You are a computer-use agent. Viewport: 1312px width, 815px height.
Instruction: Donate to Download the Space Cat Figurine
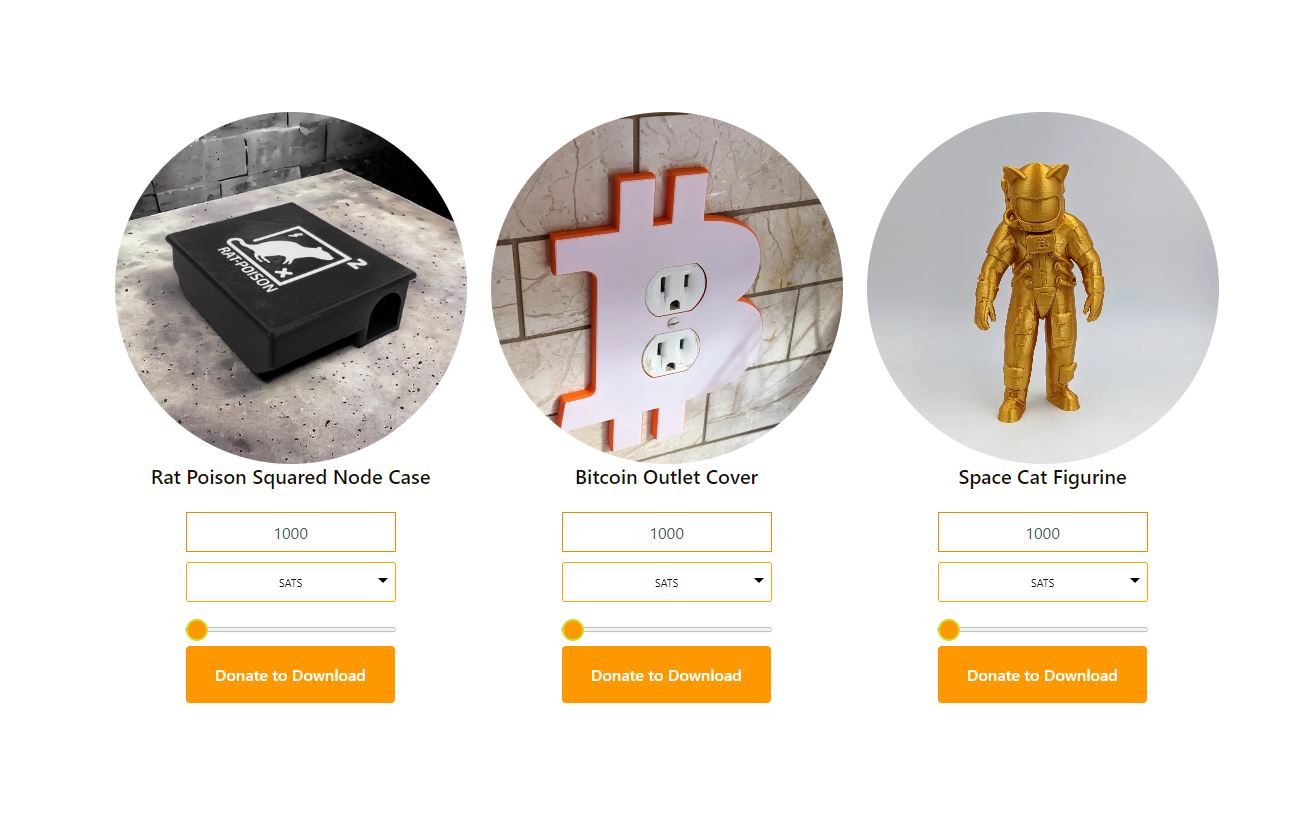point(1042,675)
